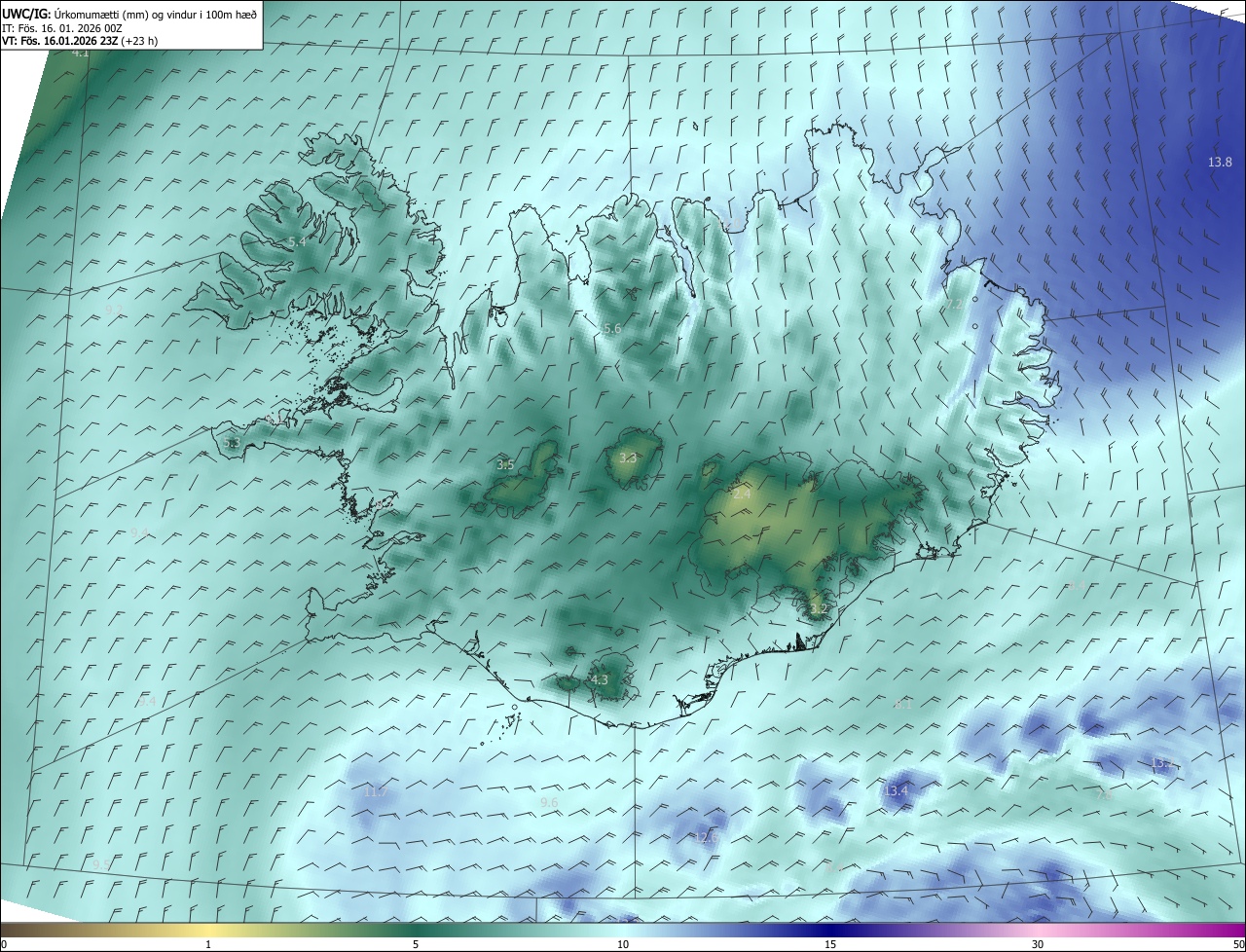Click the 13.4 value south of Iceland
The width and height of the screenshot is (1246, 952).
coord(896,790)
